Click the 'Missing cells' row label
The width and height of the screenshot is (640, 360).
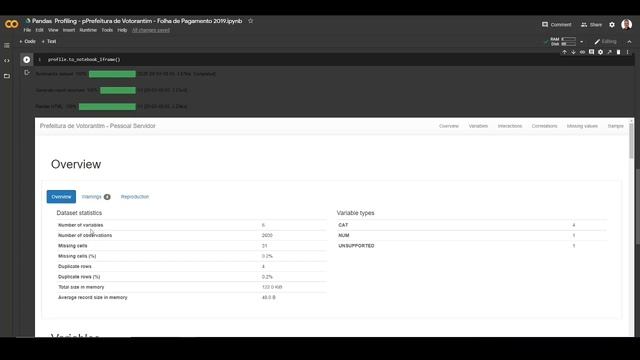click(x=73, y=246)
